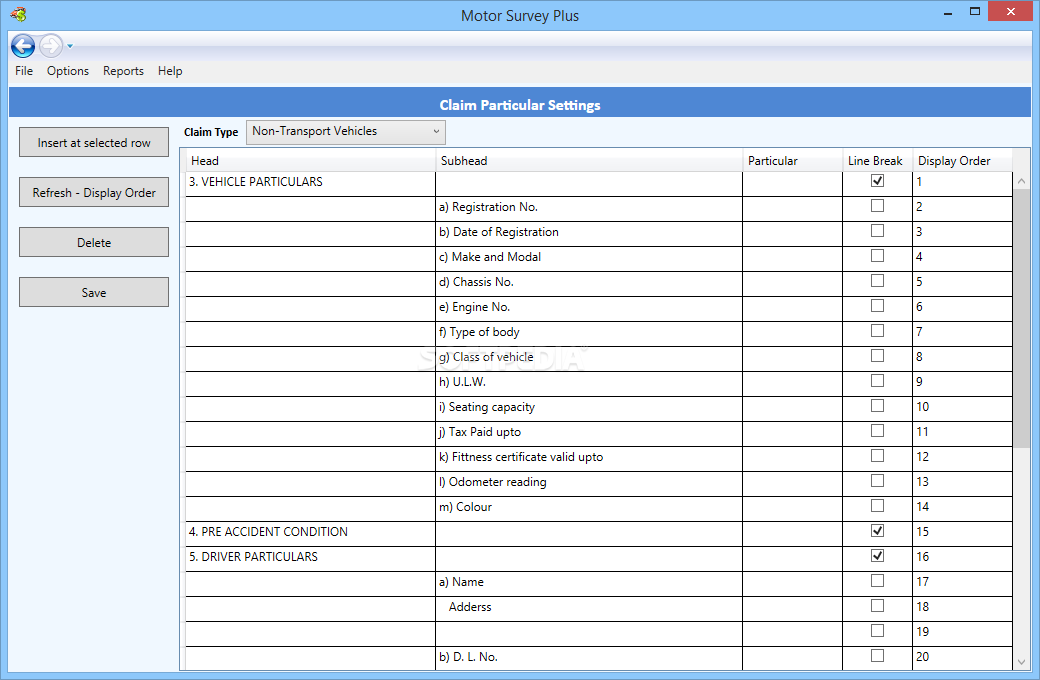Uncheck Line Break for 4. PRE ACCIDENT CONDITION
Screen dimensions: 1040x680
point(877,531)
